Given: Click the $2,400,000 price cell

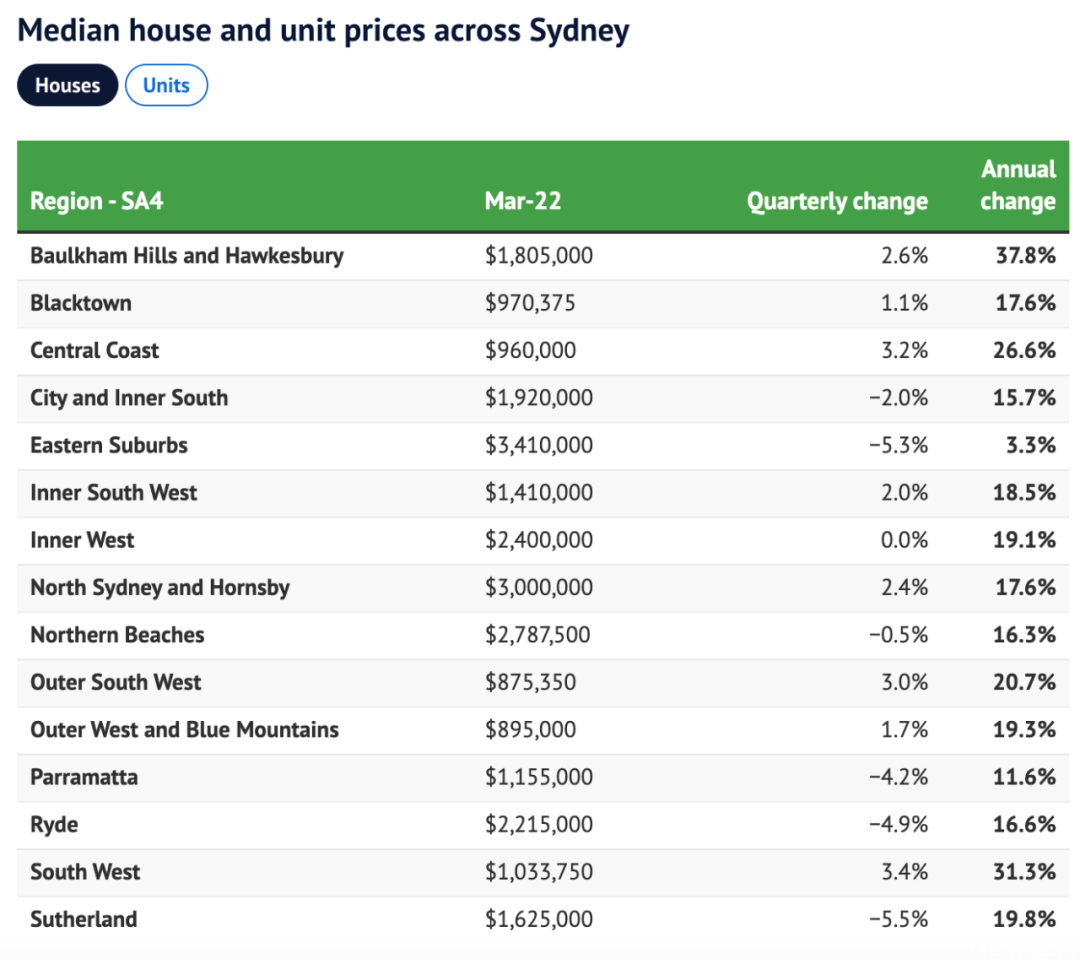Looking at the screenshot, I should tap(539, 540).
